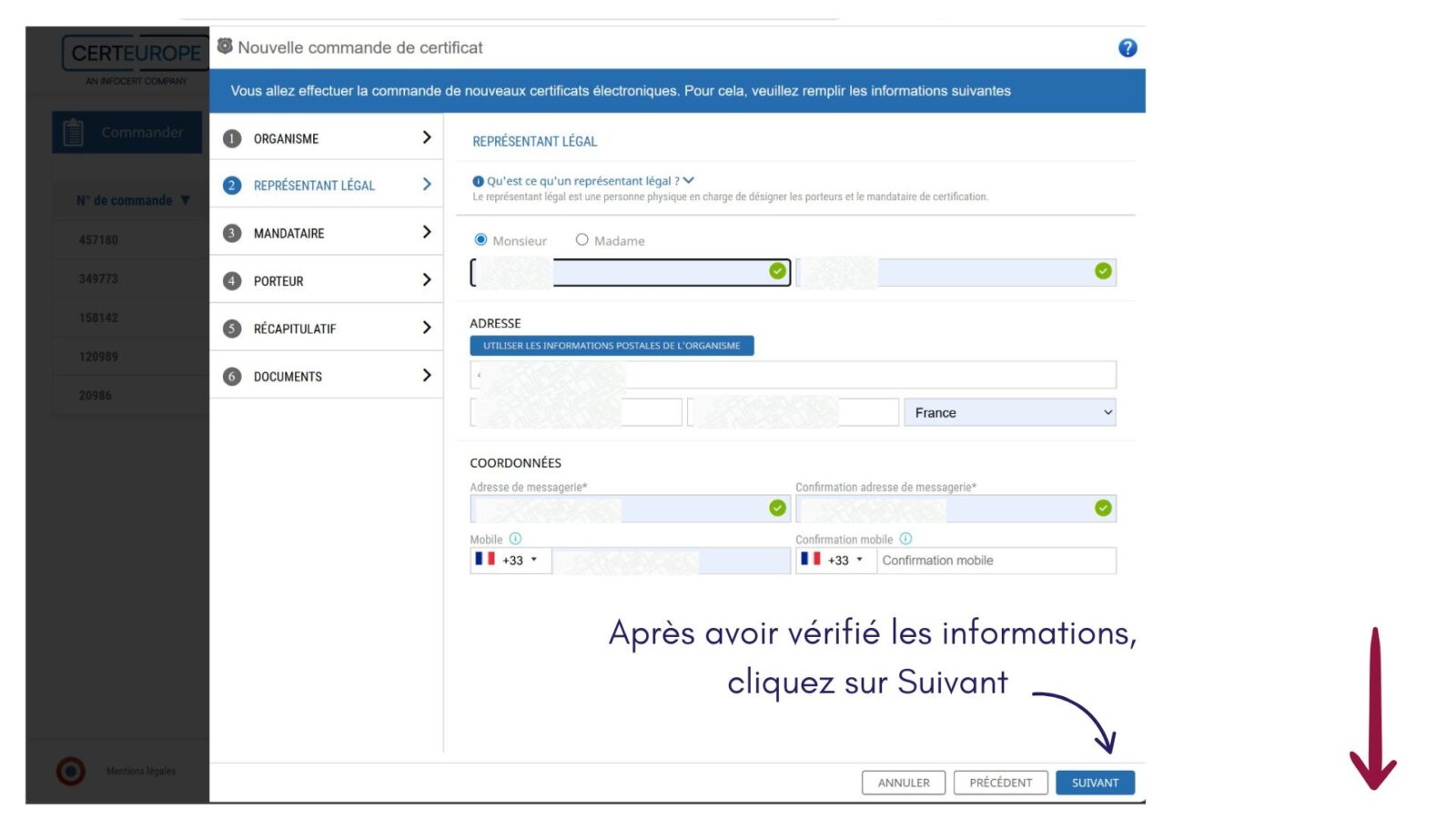Open the Récapitulatif step

point(327,329)
